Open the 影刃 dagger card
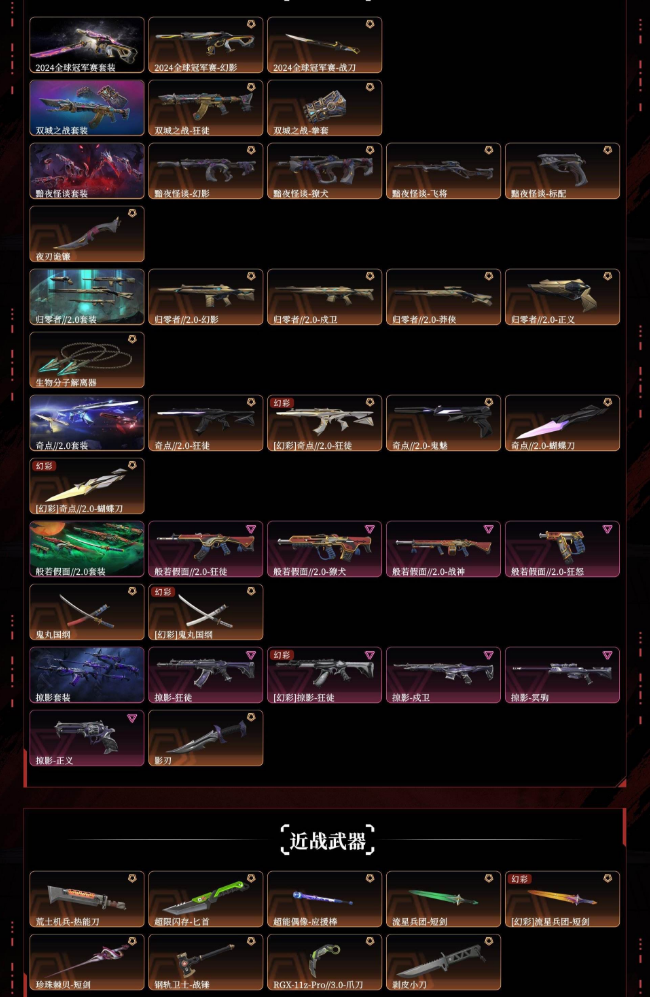This screenshot has width=650, height=997. pyautogui.click(x=205, y=738)
